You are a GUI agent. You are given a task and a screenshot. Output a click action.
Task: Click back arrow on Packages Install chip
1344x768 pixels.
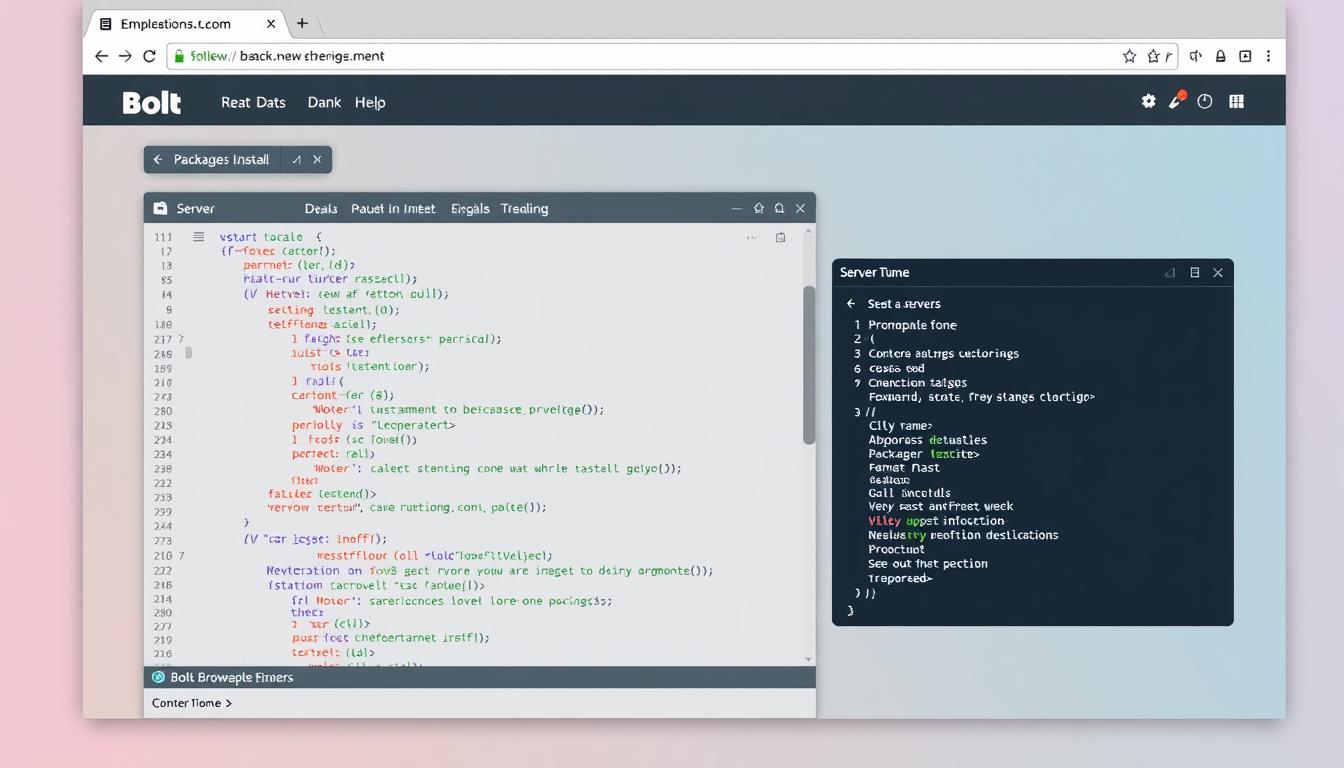(x=158, y=160)
